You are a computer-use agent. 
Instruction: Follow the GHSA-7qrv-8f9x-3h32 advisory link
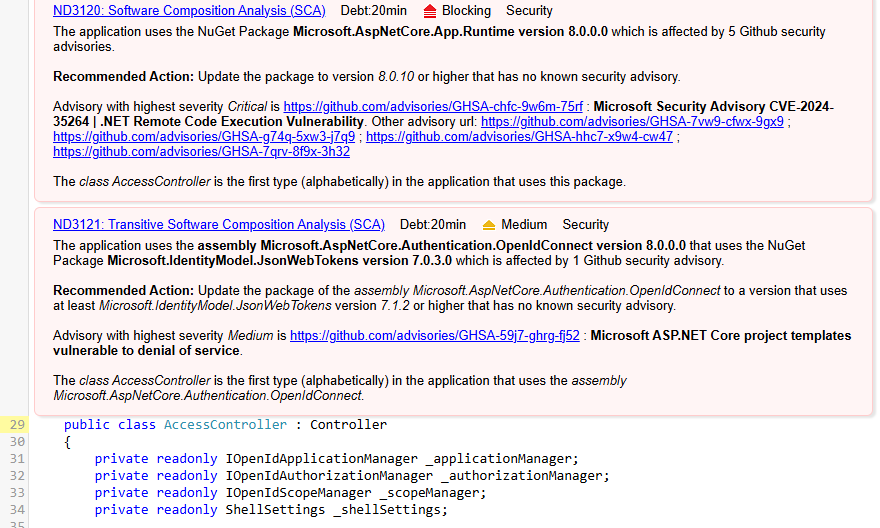click(x=201, y=151)
